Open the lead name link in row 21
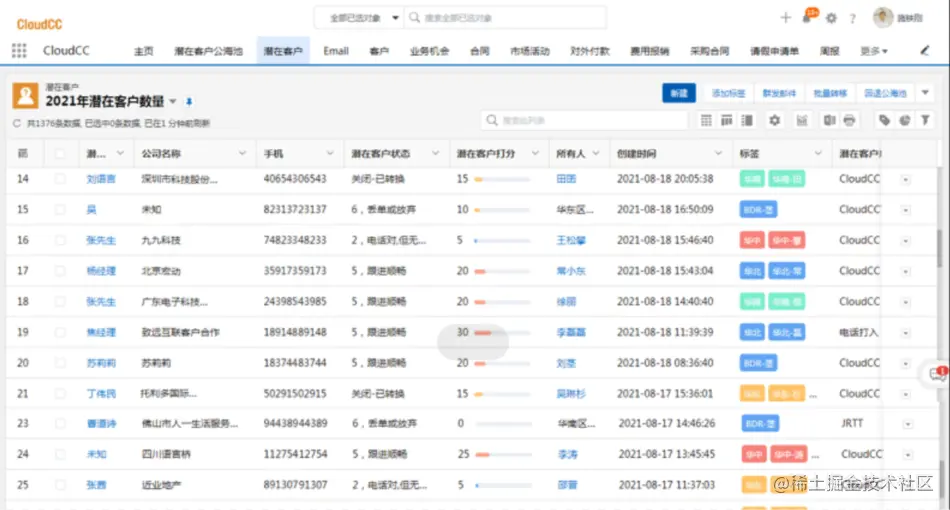Screen dimensions: 950x510 101,394
